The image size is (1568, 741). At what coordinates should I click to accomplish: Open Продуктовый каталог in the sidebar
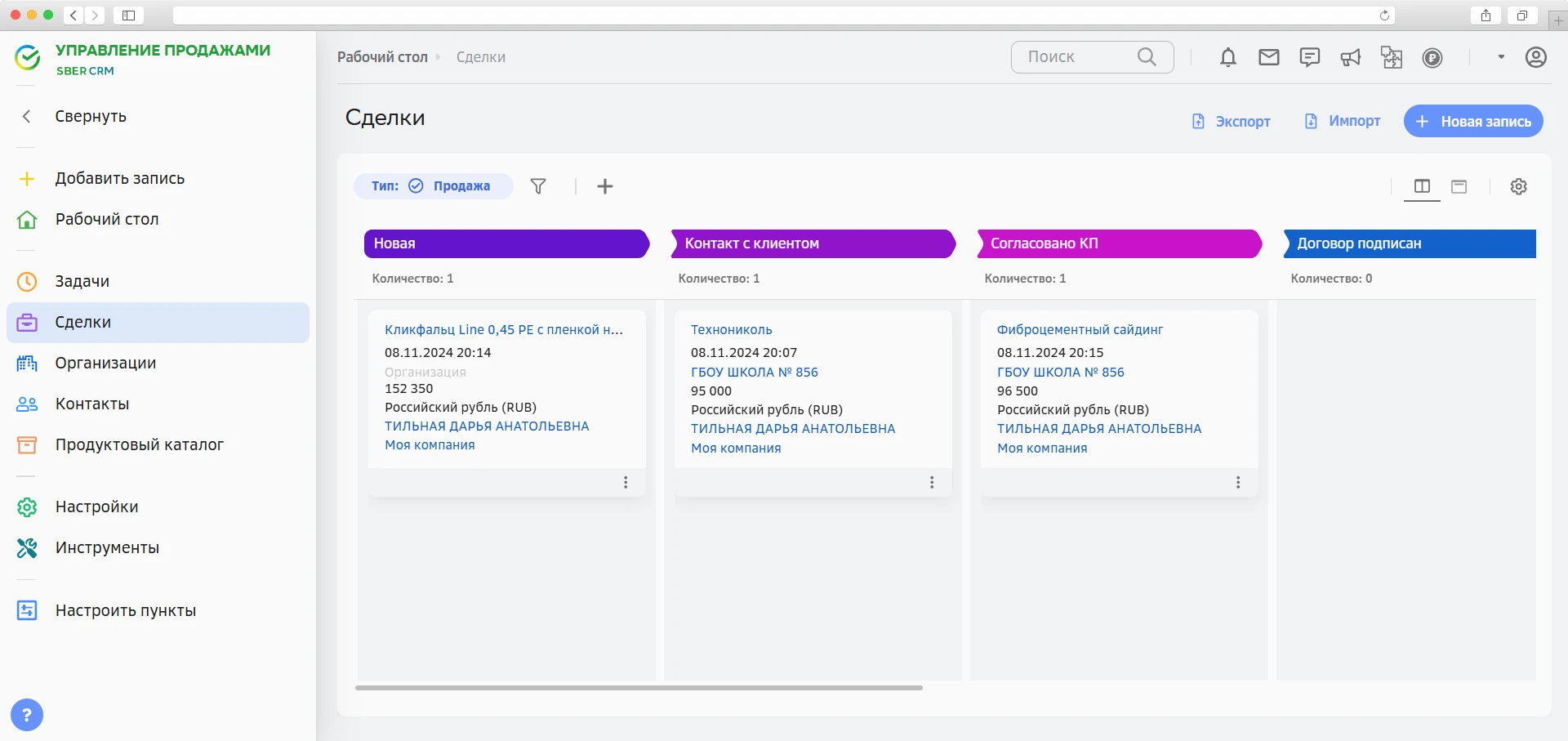139,444
